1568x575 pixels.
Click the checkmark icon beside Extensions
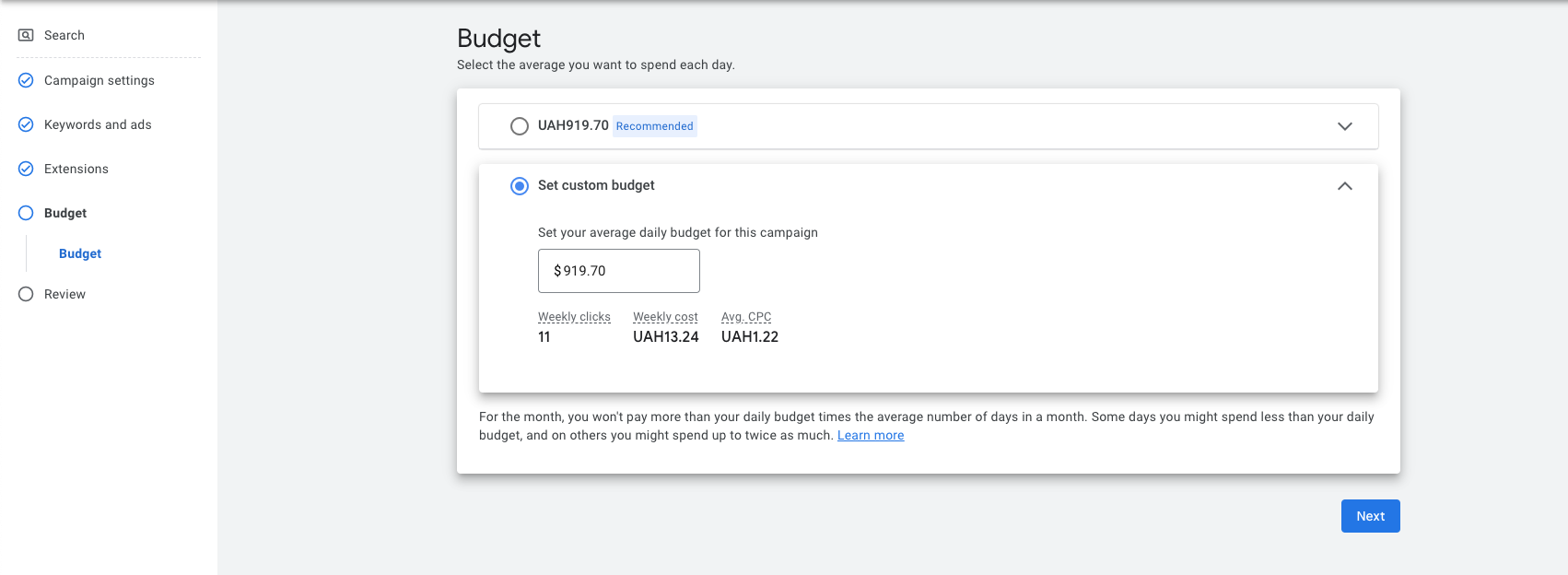tap(26, 169)
